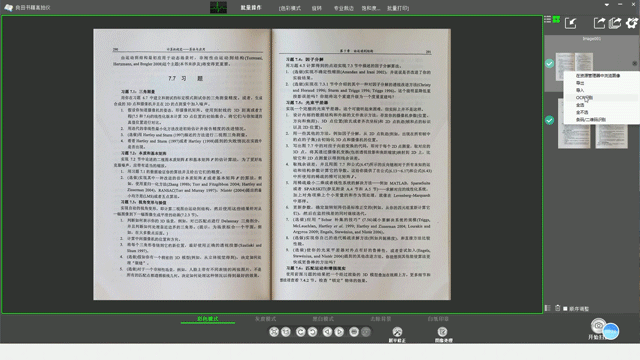Rotate the page clockwise
Image resolution: width=640 pixels, height=360 pixels.
pyautogui.click(x=313, y=332)
